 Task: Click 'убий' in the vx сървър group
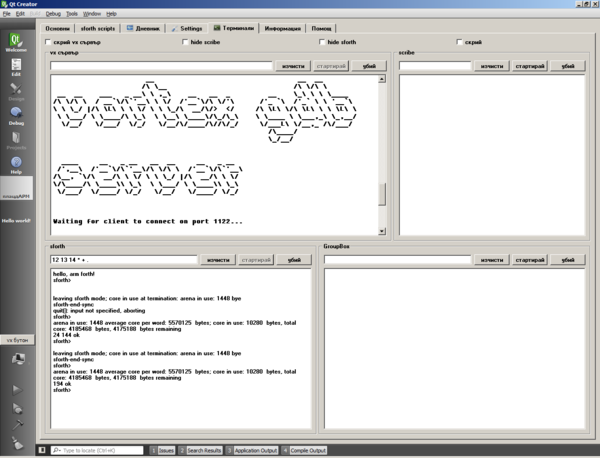pos(369,66)
